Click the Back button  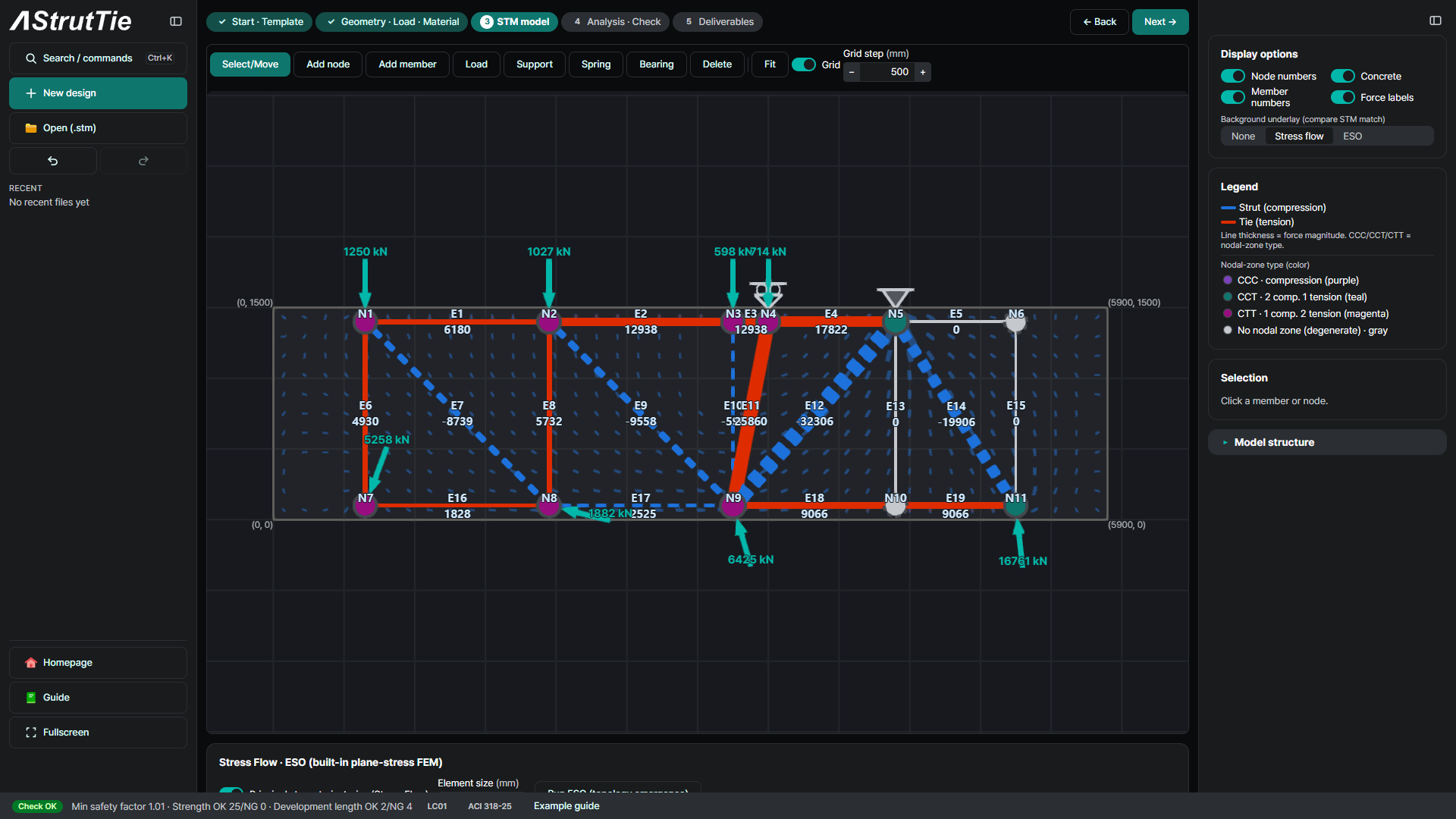click(x=1100, y=22)
